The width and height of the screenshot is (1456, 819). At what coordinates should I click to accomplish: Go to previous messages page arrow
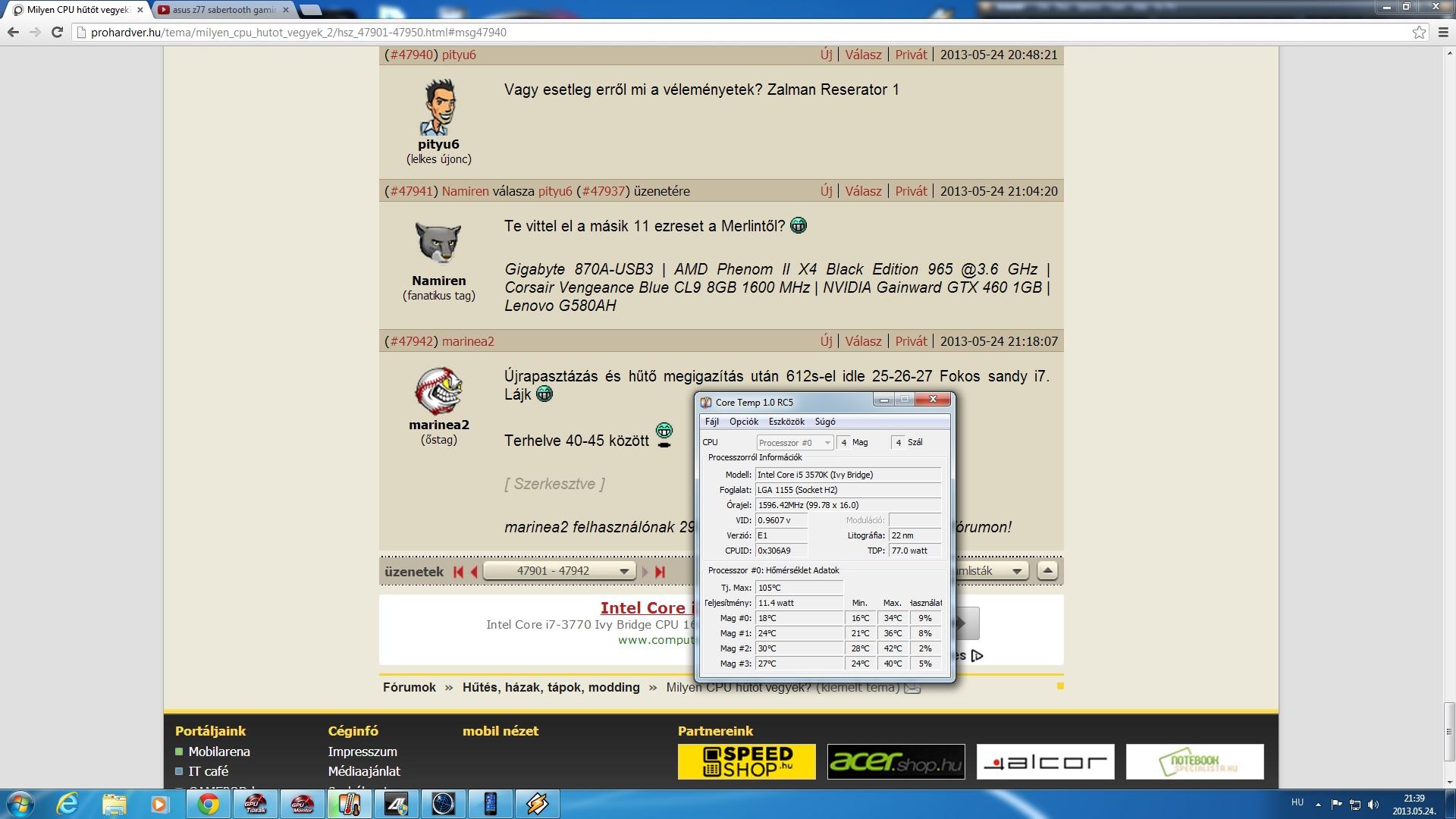point(474,572)
